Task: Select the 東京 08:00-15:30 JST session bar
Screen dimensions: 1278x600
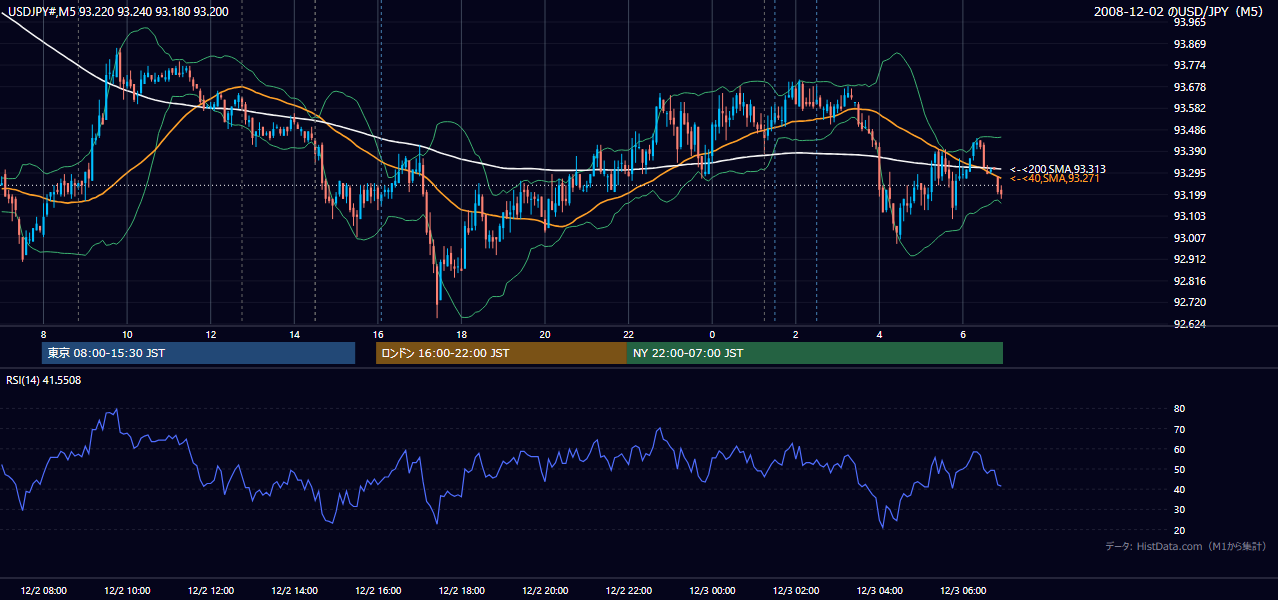Action: click(199, 353)
